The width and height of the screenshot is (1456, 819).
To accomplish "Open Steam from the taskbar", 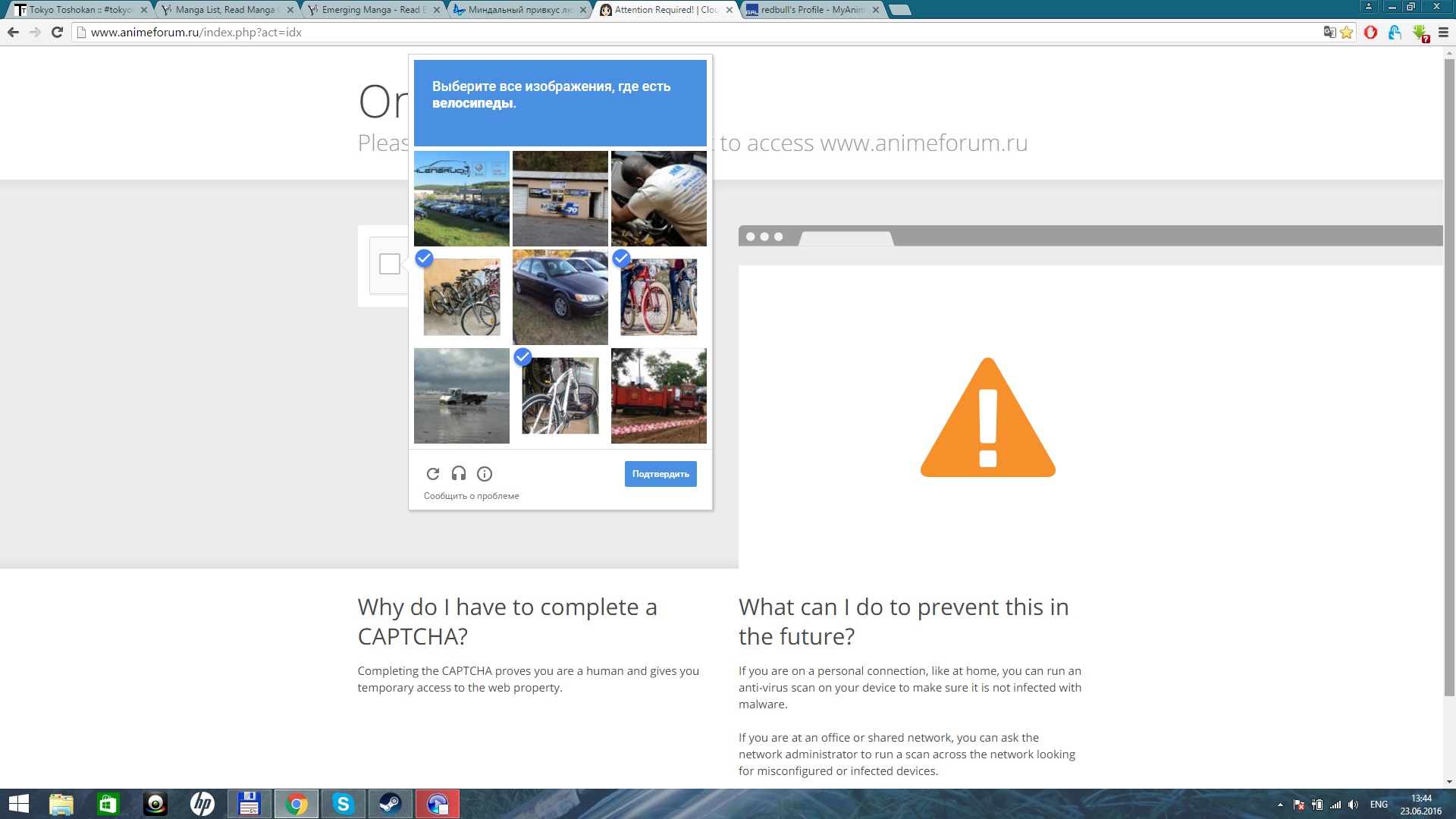I will (391, 804).
